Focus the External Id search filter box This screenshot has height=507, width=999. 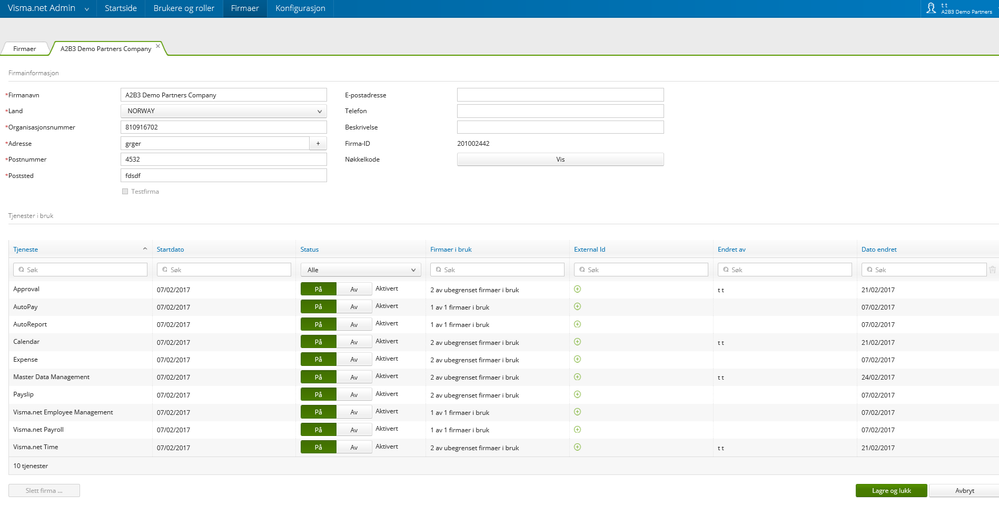[641, 270]
